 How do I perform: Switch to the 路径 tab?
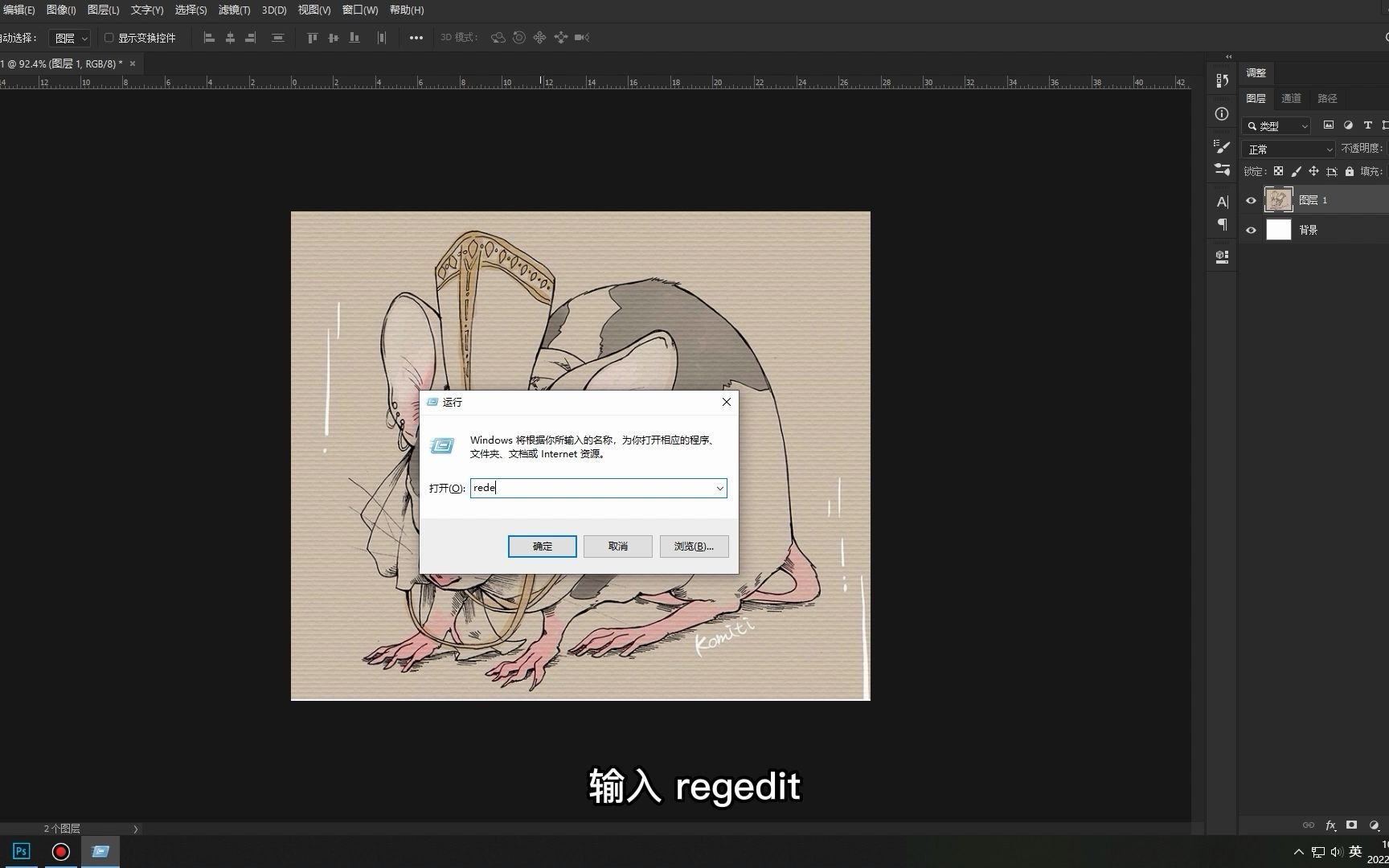1327,98
